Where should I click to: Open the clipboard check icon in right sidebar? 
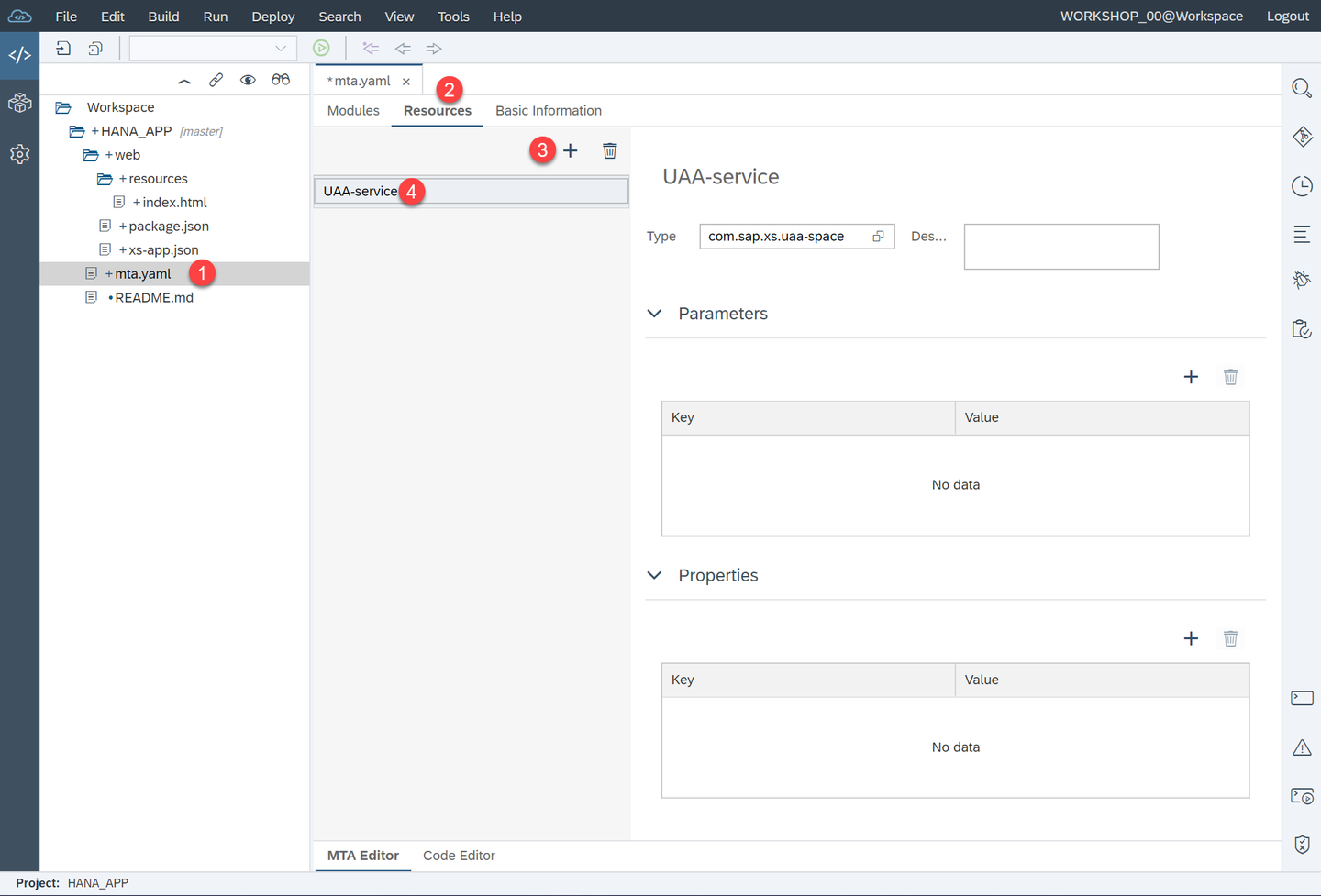(1302, 328)
